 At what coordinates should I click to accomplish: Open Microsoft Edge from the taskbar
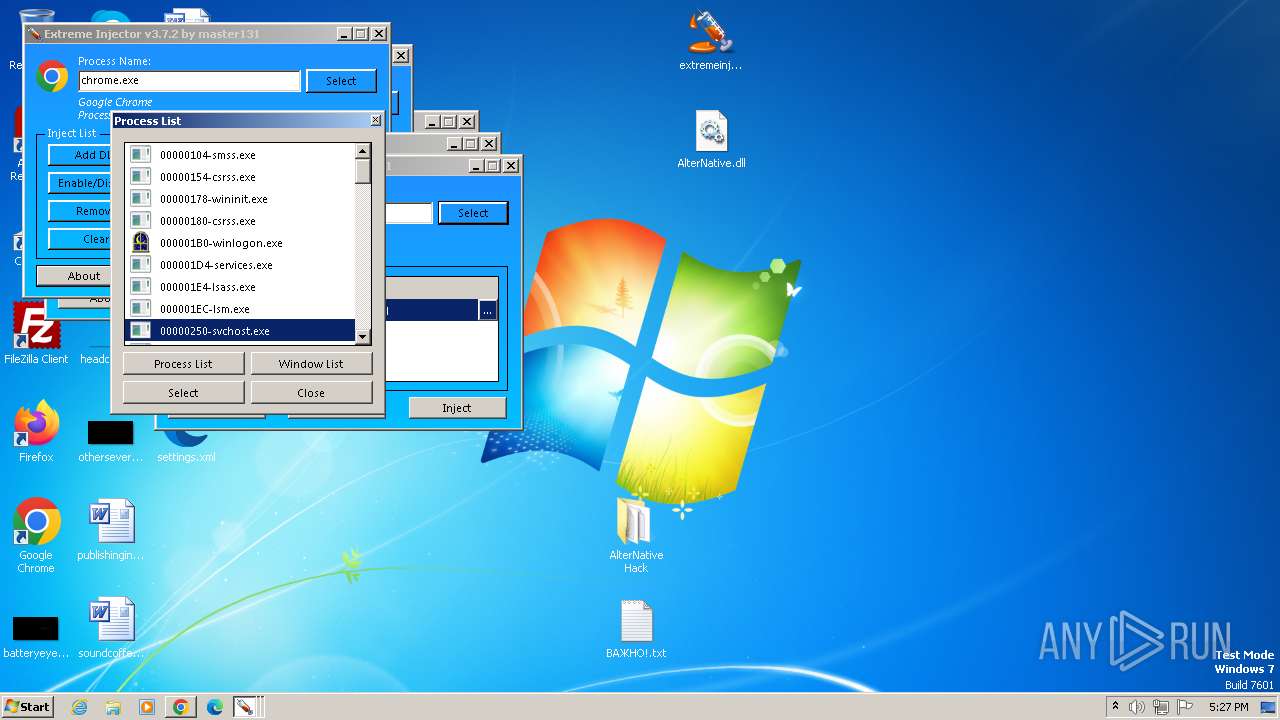tap(214, 707)
